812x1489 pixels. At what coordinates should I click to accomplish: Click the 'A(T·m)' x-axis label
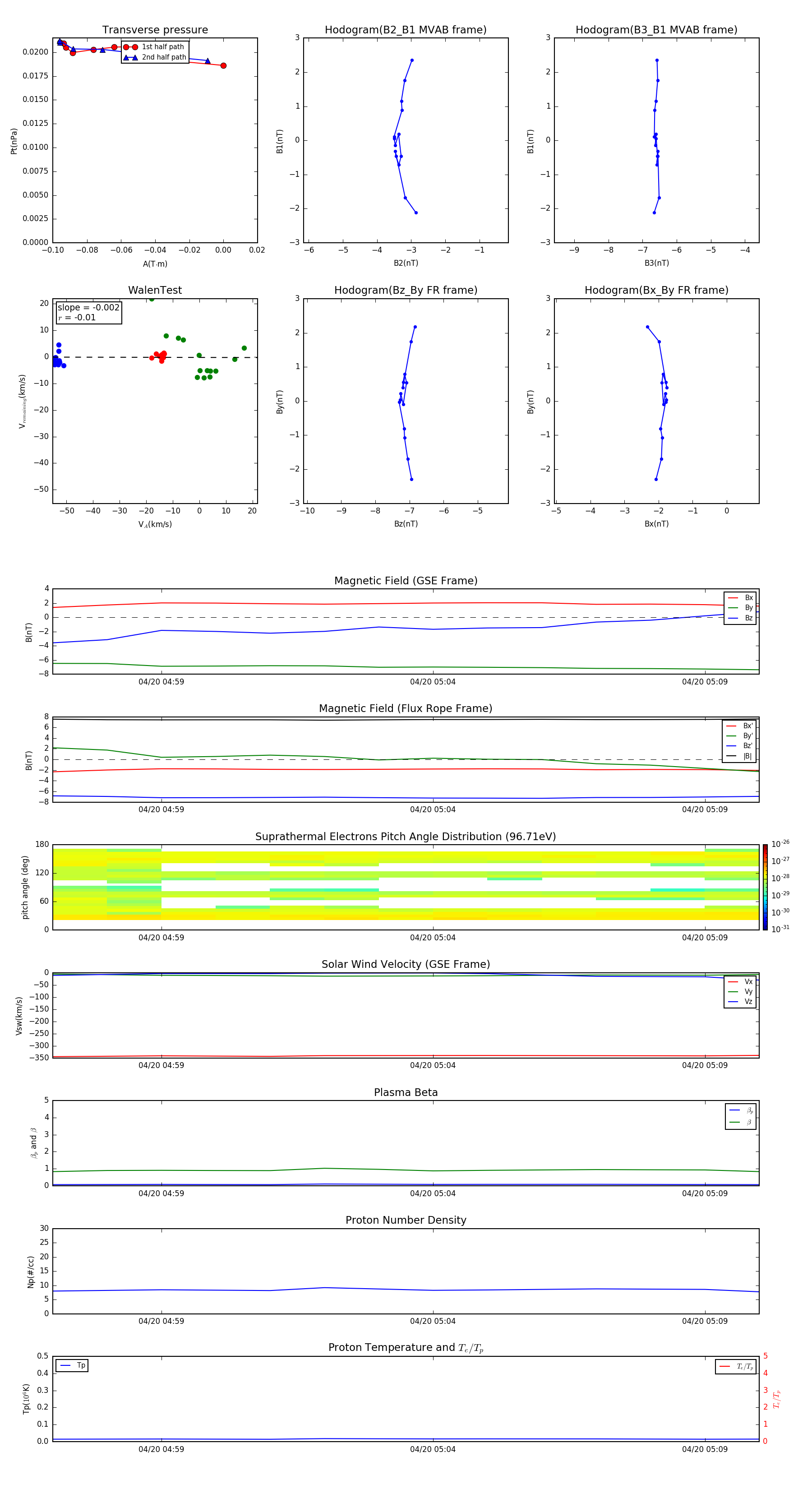(155, 264)
